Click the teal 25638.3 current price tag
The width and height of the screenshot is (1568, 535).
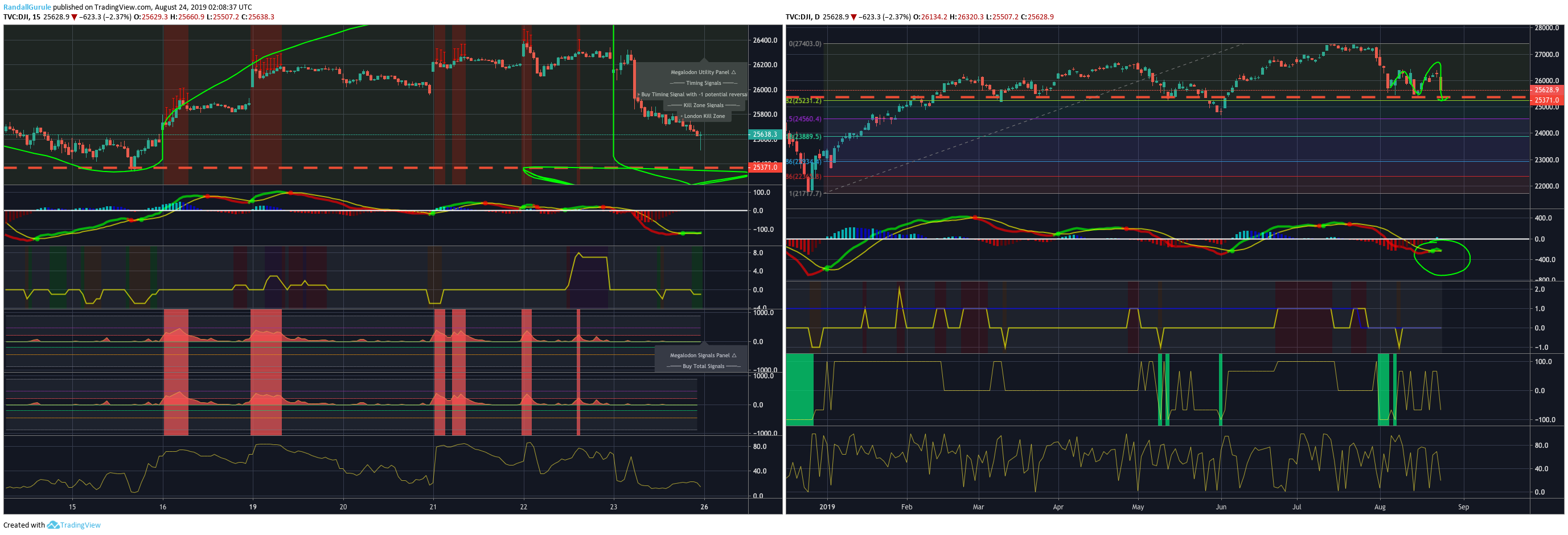pyautogui.click(x=765, y=134)
